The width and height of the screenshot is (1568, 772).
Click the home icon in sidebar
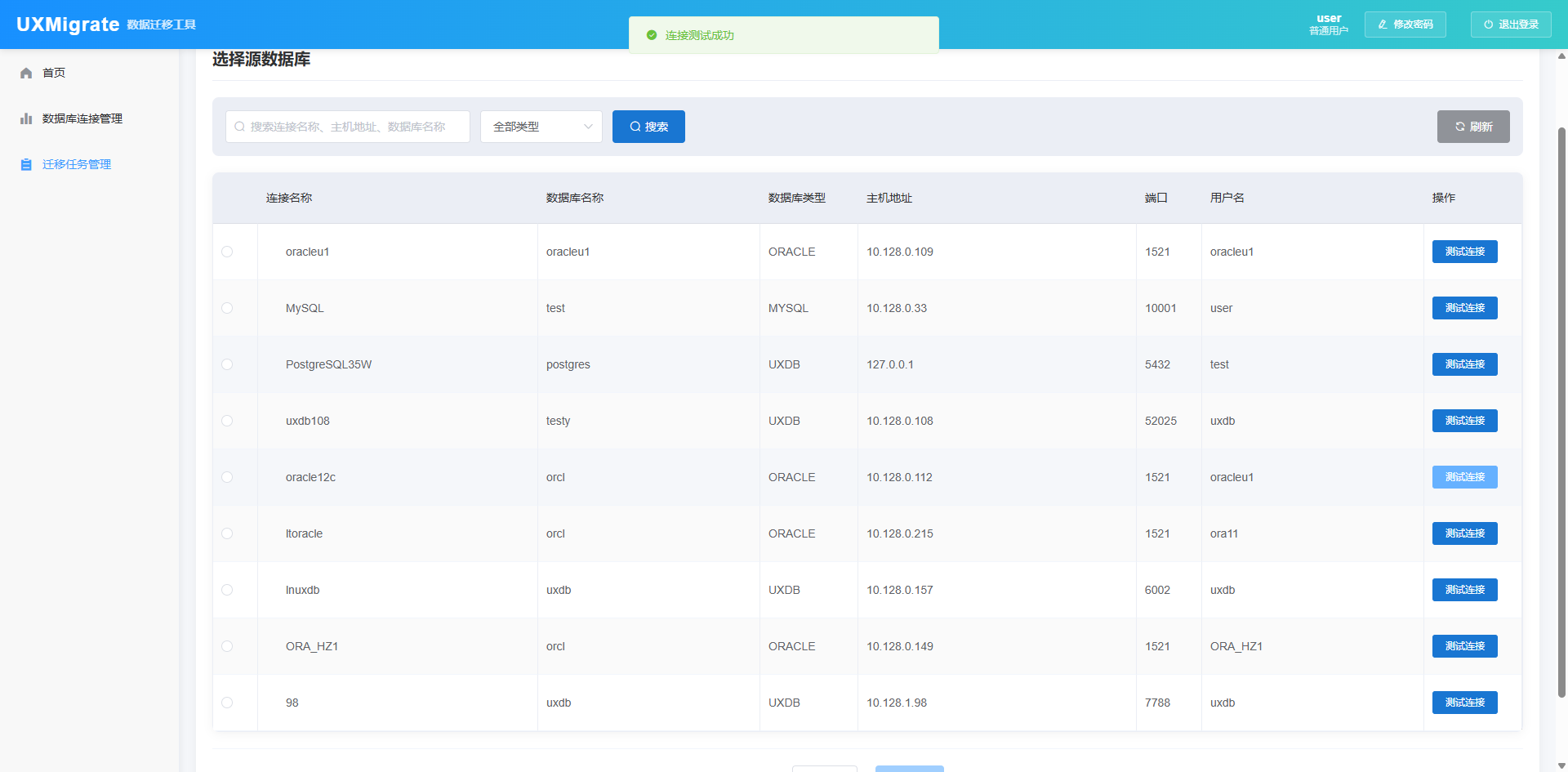click(26, 73)
